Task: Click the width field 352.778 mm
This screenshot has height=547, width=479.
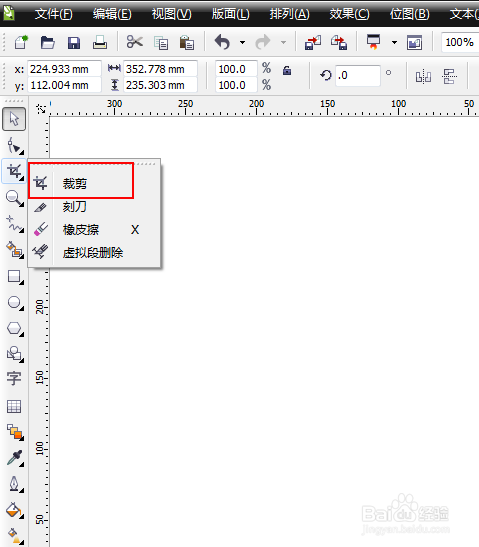Action: (x=160, y=69)
